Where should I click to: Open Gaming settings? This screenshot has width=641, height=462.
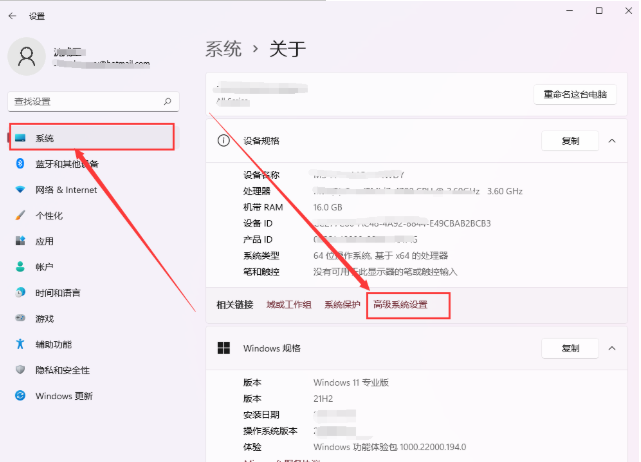(x=44, y=318)
